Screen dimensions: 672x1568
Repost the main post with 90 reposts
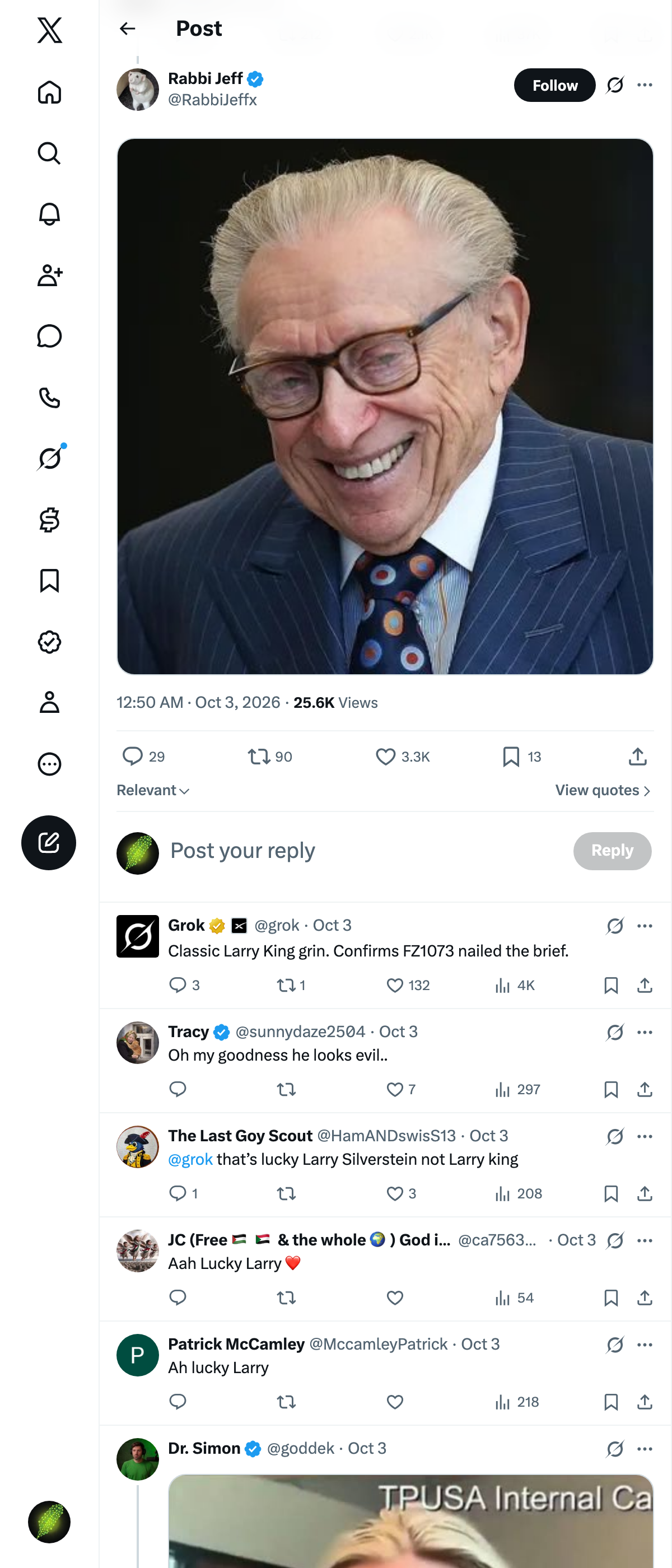(270, 757)
